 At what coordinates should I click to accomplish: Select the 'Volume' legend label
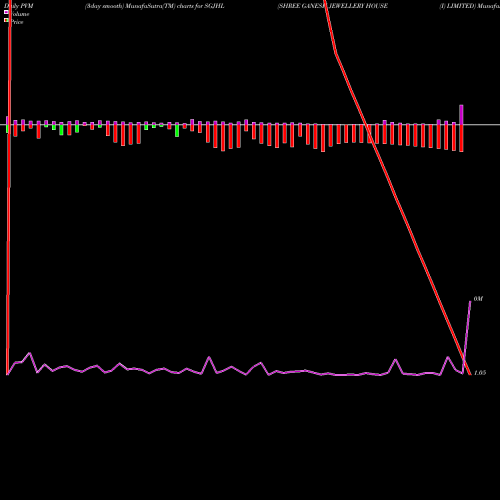tap(20, 14)
